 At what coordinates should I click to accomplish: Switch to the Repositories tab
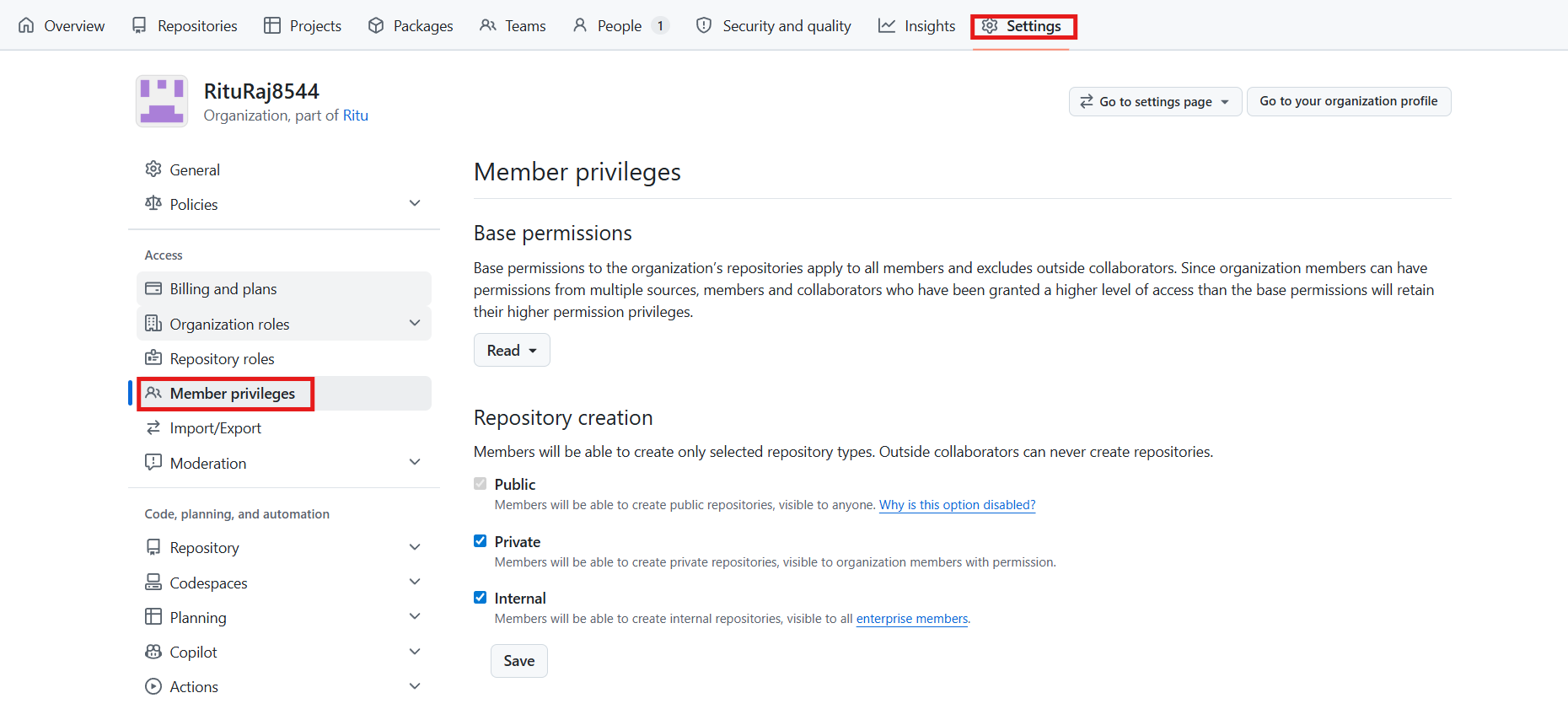point(185,25)
